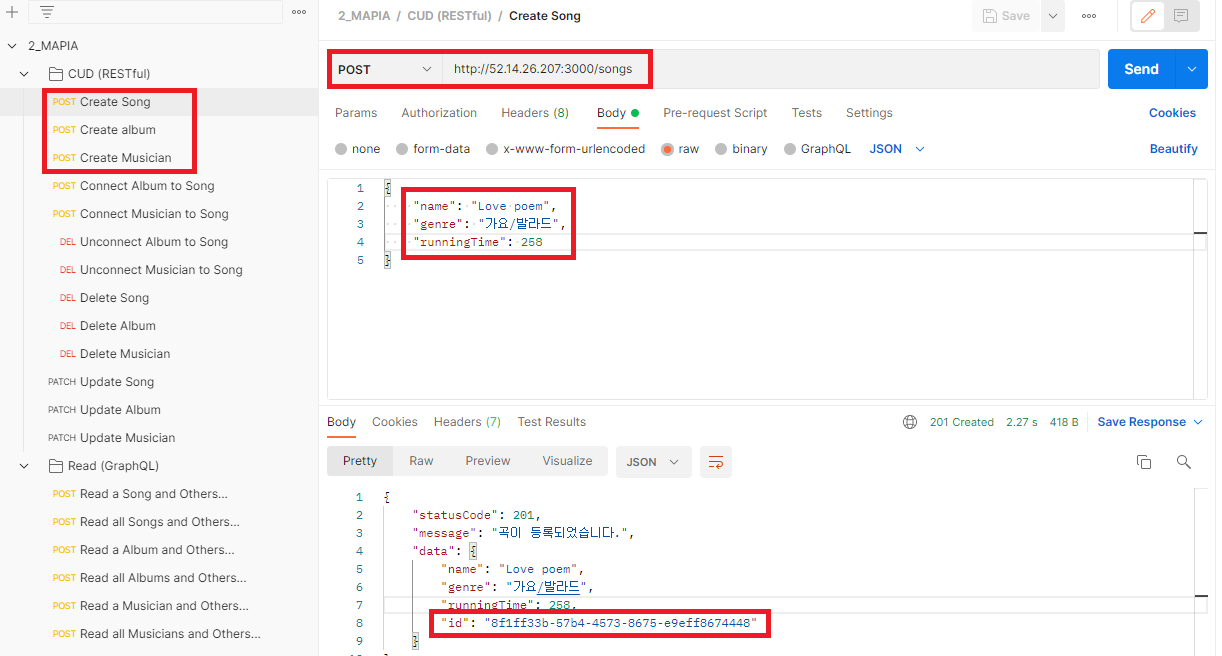Click the Cookies link
Image resolution: width=1222 pixels, height=656 pixels.
tap(1172, 113)
